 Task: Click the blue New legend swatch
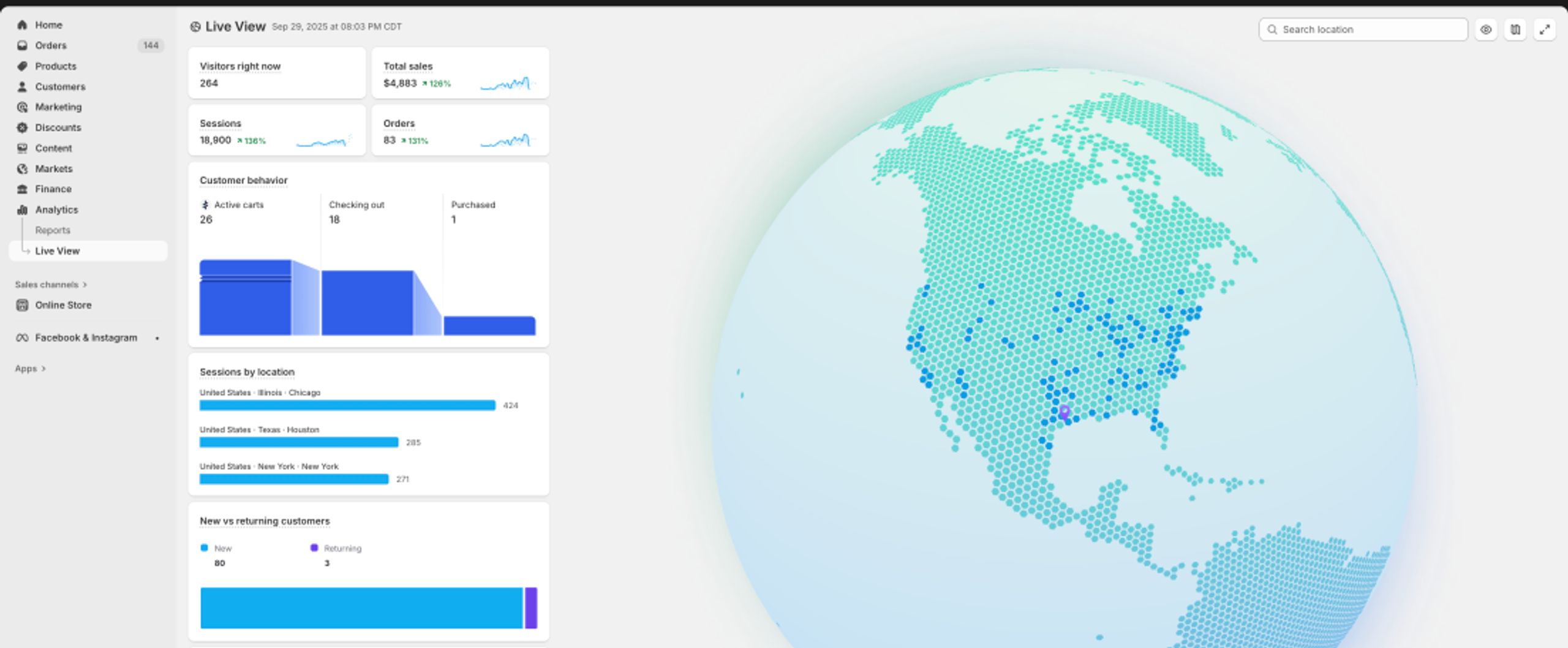coord(205,548)
